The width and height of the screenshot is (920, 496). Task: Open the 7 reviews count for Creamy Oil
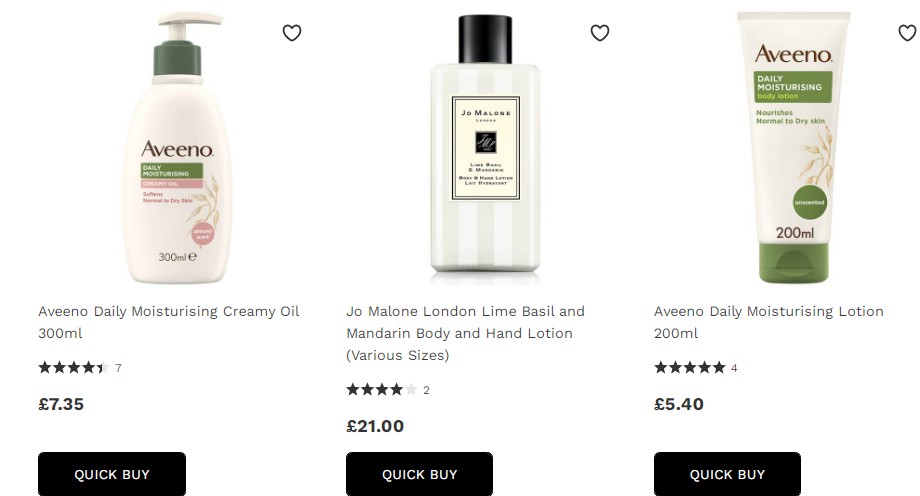(x=118, y=368)
